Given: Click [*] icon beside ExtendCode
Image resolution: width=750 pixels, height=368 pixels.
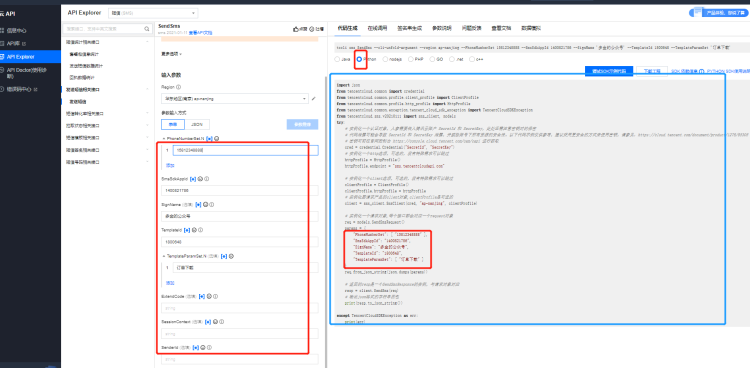Looking at the screenshot, I should 202,296.
